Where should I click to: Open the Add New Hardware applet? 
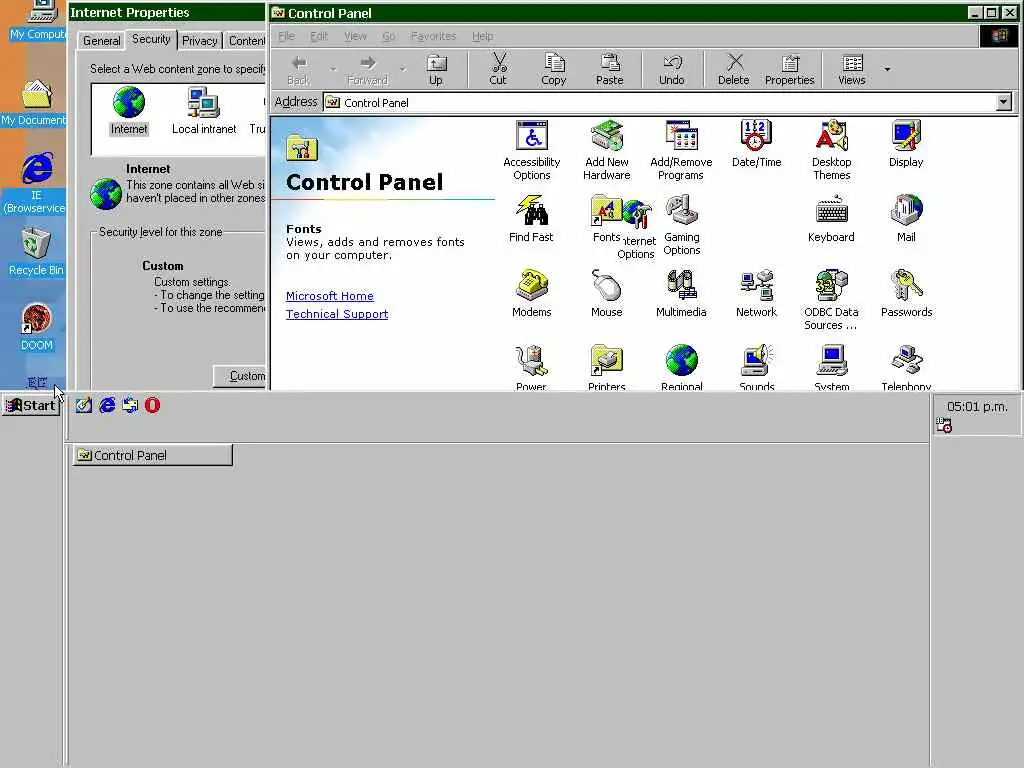coord(607,150)
